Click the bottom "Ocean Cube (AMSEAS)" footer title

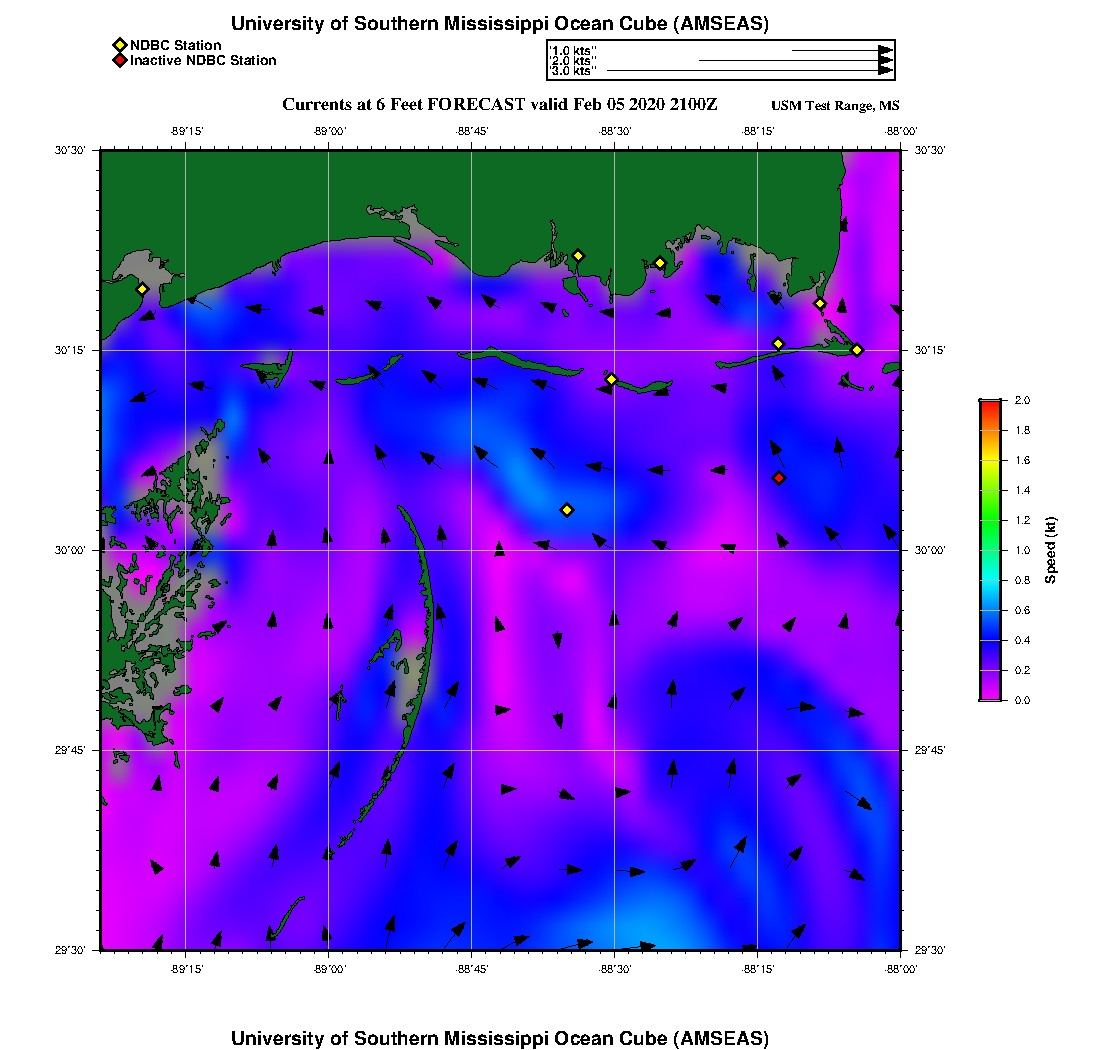500,1038
